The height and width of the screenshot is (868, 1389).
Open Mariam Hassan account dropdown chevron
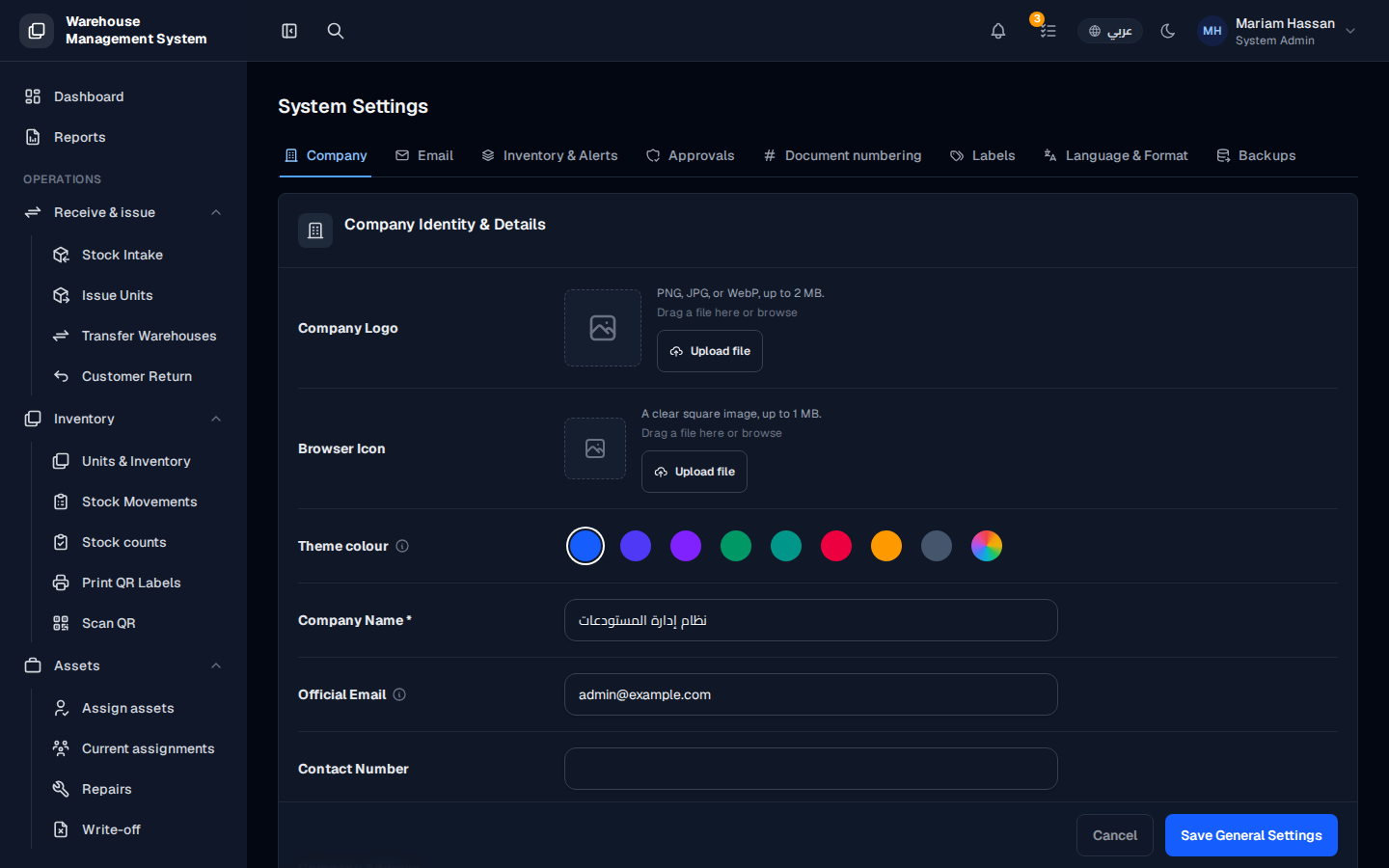[x=1350, y=31]
